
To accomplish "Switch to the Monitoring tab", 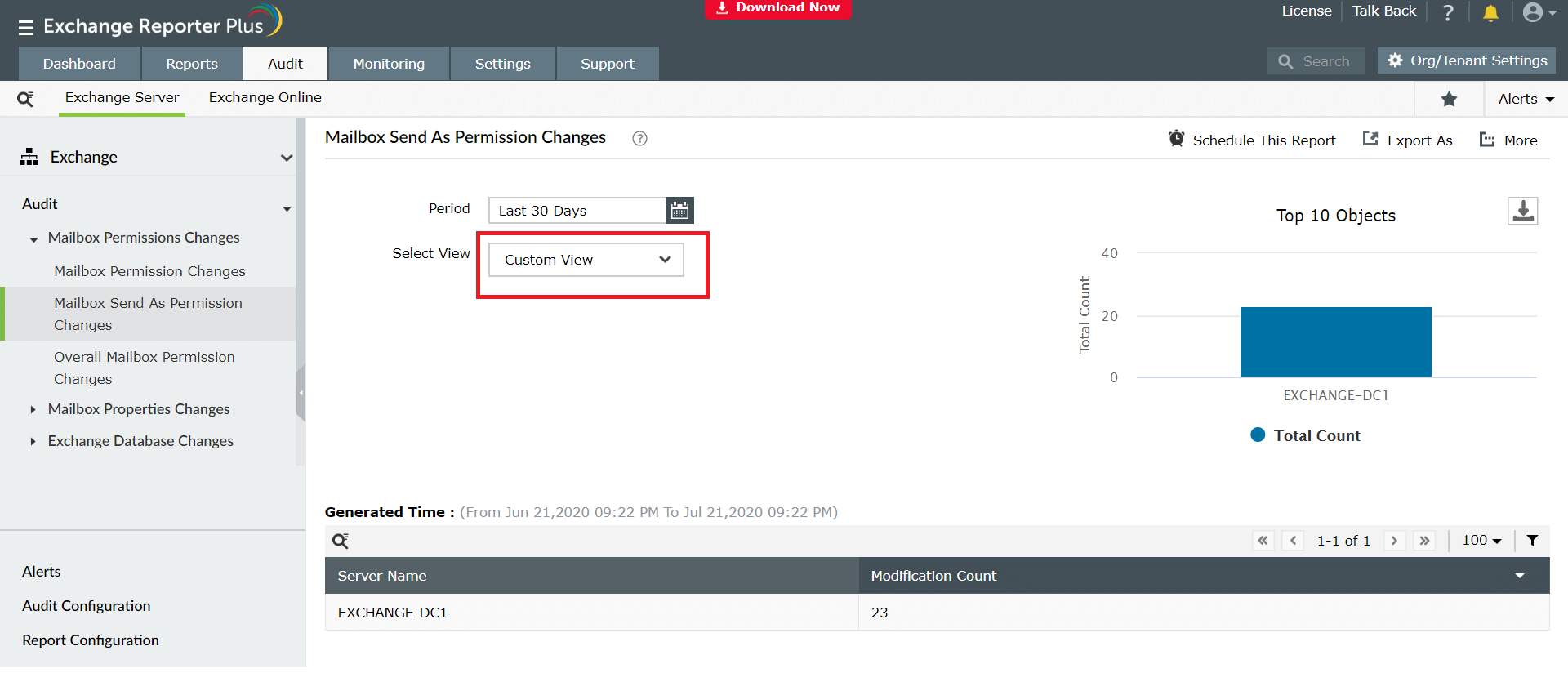I will coord(389,64).
